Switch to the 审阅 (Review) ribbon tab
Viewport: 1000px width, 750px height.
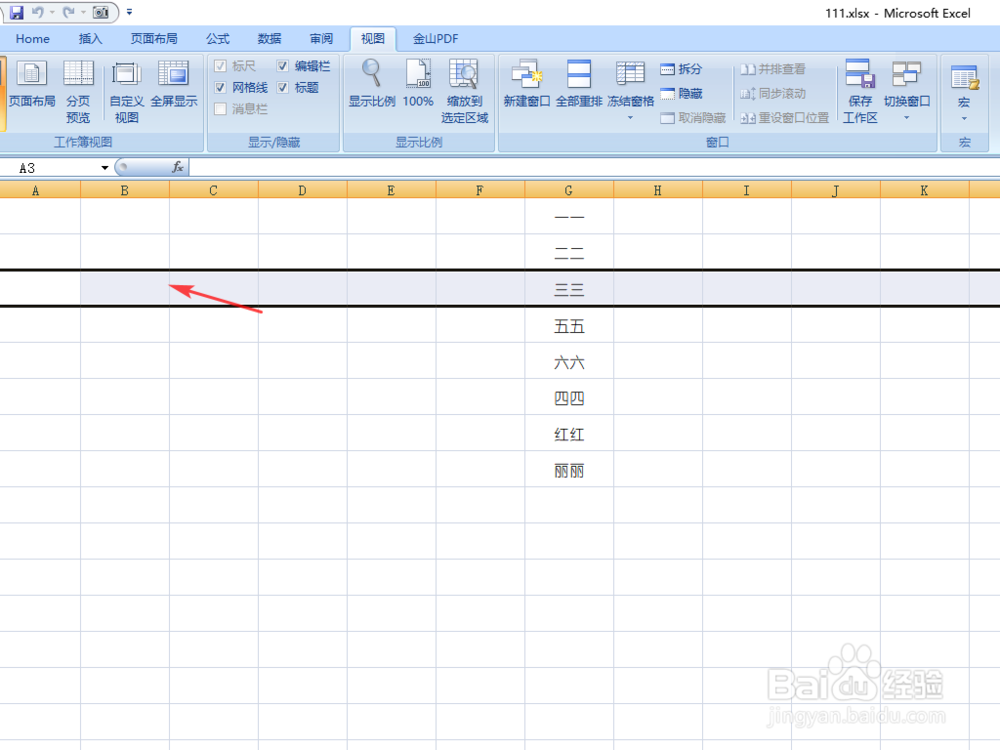pos(320,38)
